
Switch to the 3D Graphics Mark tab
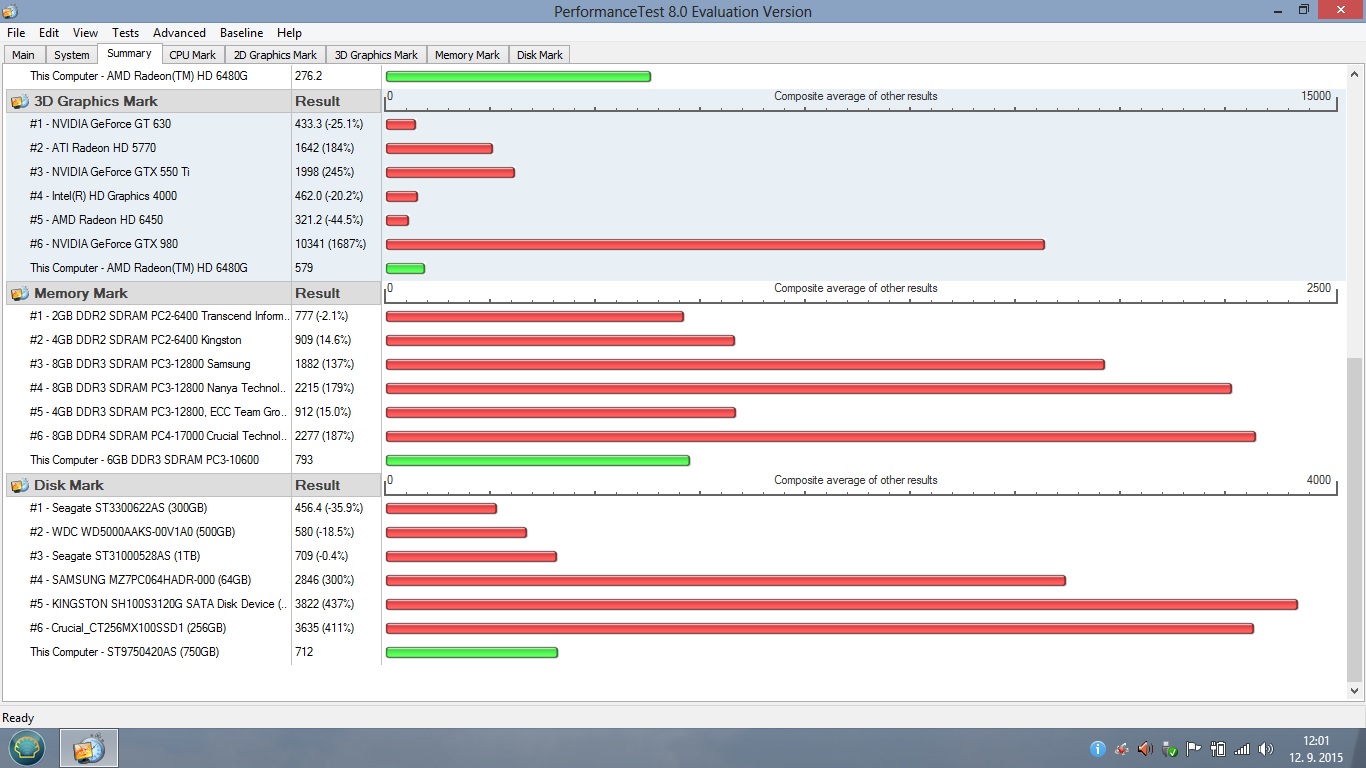click(x=376, y=55)
